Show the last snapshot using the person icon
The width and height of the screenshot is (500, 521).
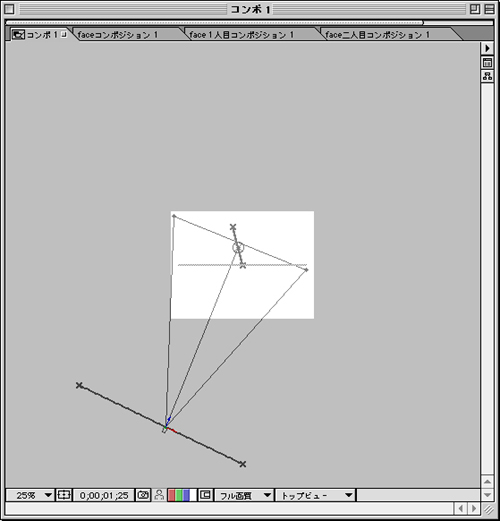coord(159,495)
